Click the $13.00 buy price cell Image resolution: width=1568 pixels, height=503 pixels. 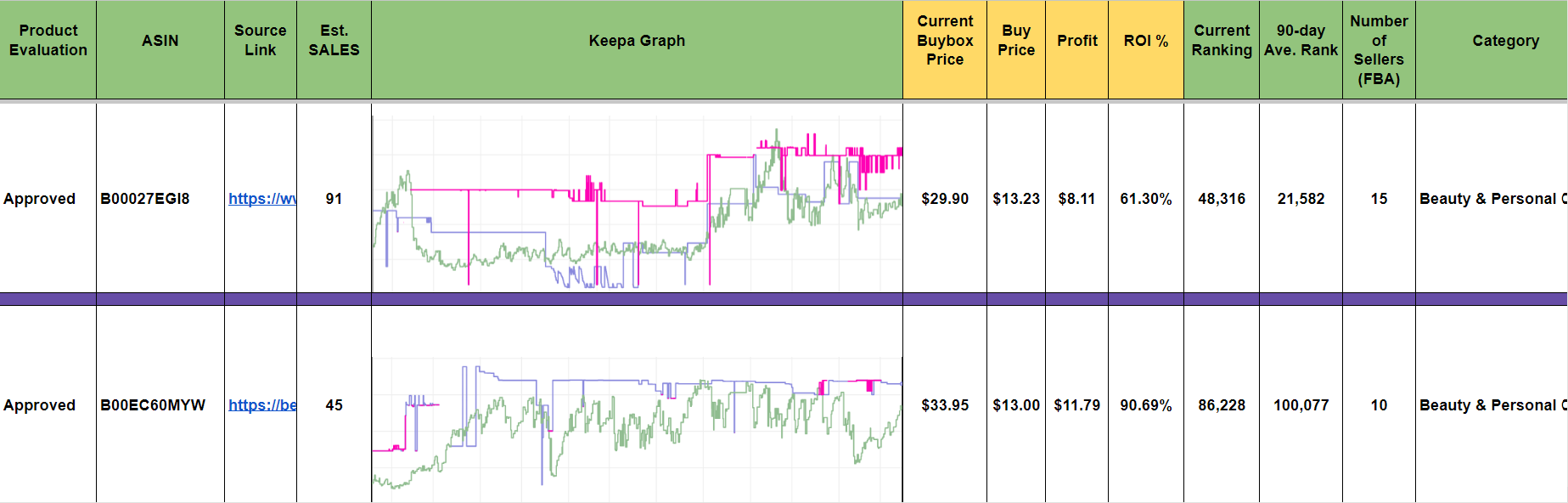pyautogui.click(x=1016, y=405)
